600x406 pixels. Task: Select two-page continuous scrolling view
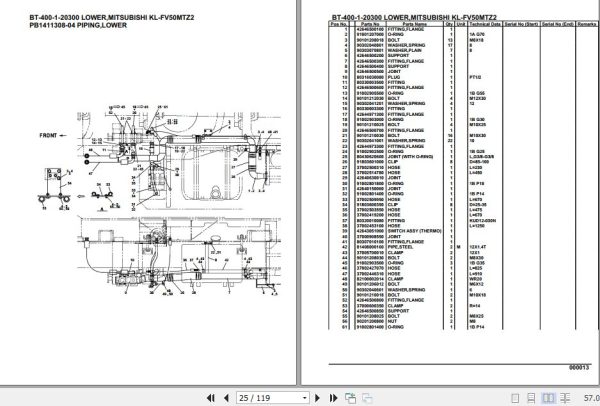point(565,398)
